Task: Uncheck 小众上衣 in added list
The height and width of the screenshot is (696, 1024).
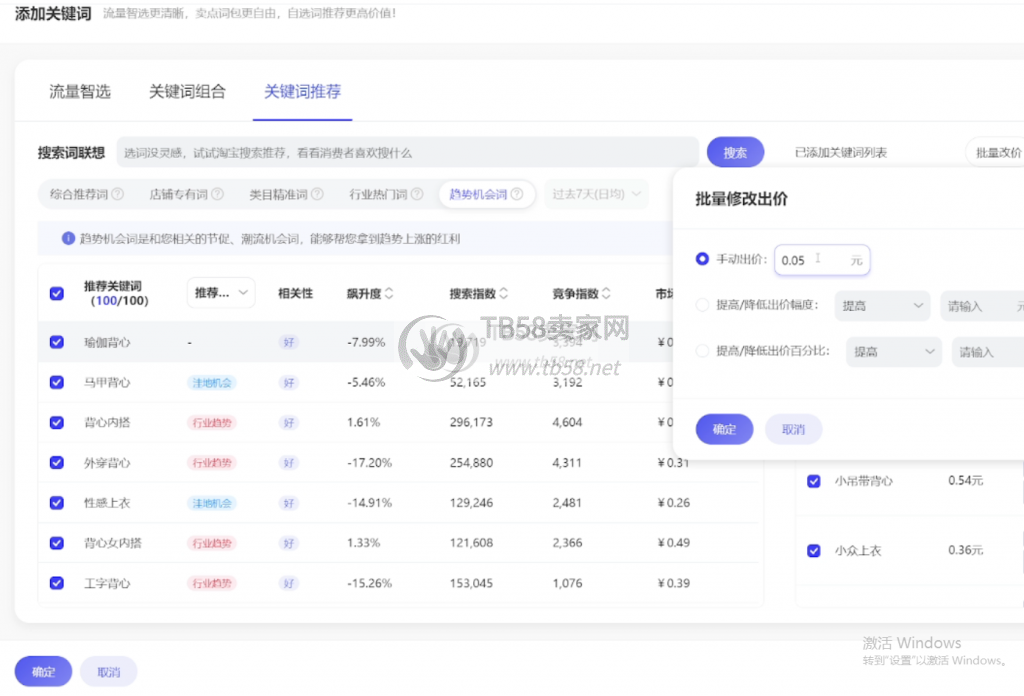Action: pos(814,550)
